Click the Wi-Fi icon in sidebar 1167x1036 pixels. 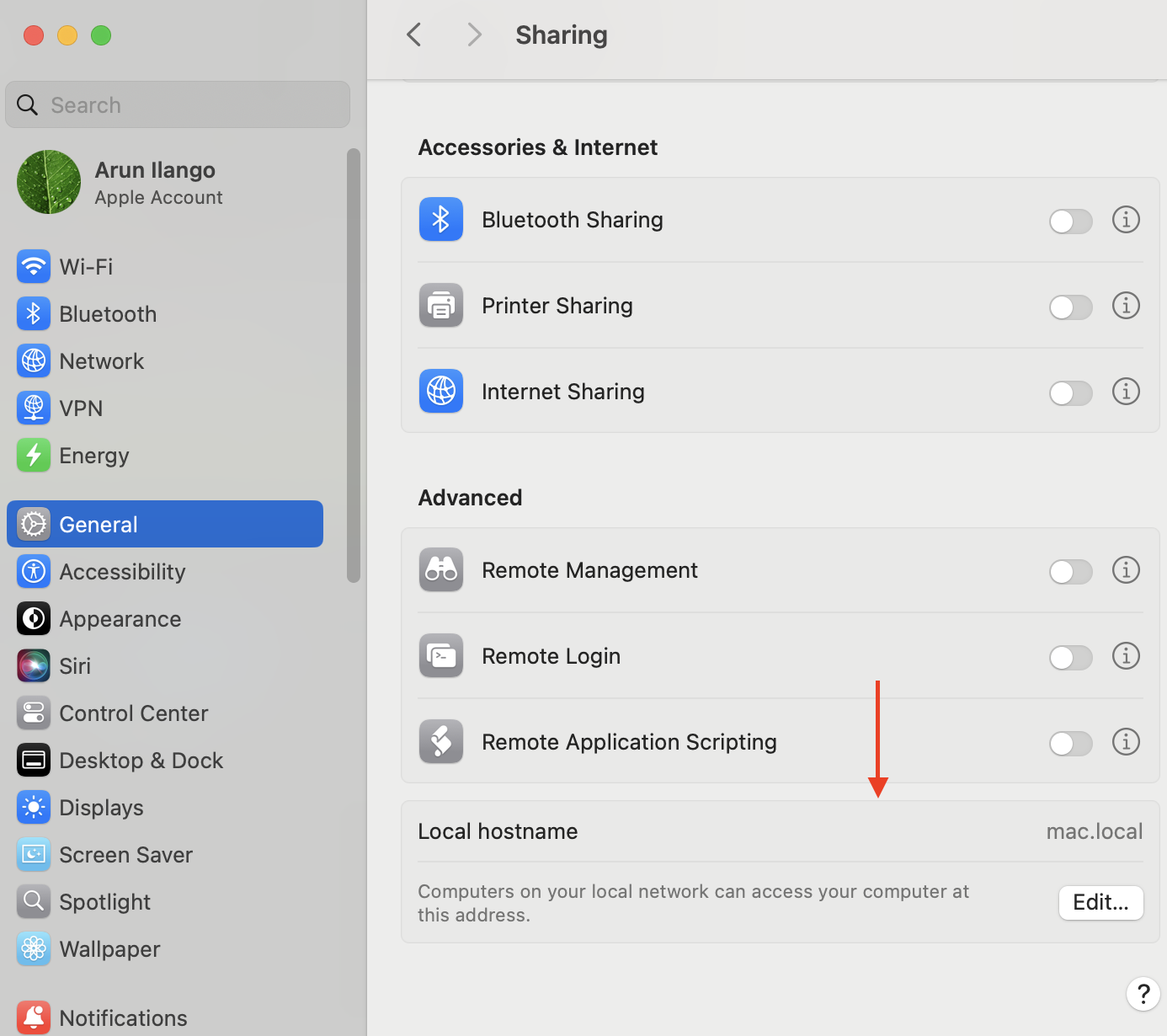[34, 267]
